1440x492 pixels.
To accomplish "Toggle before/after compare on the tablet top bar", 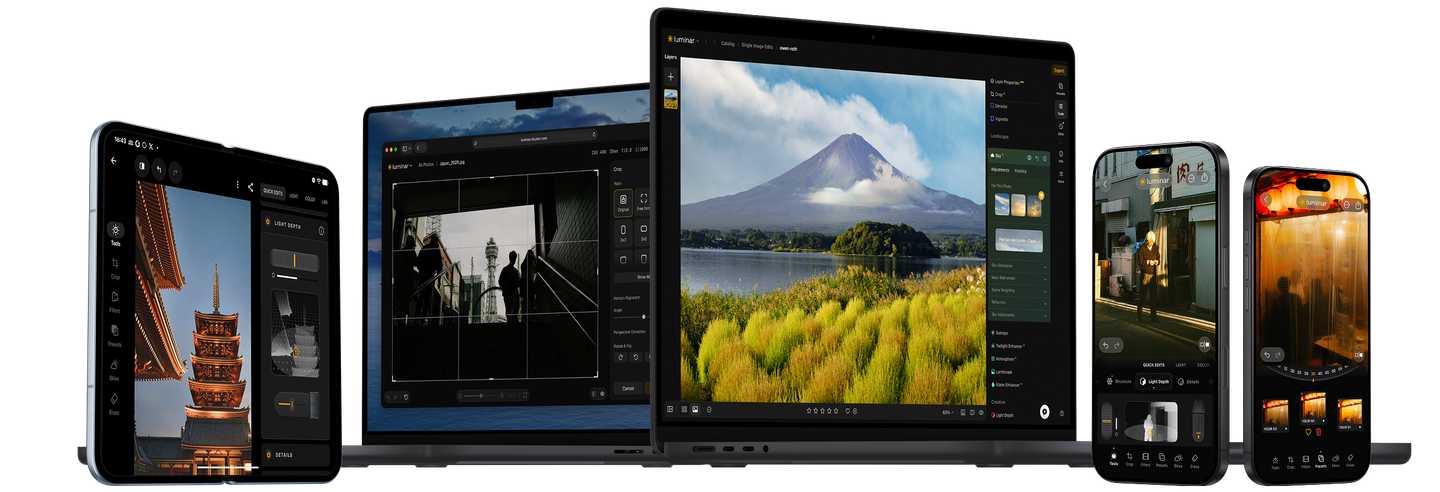I will tap(142, 167).
